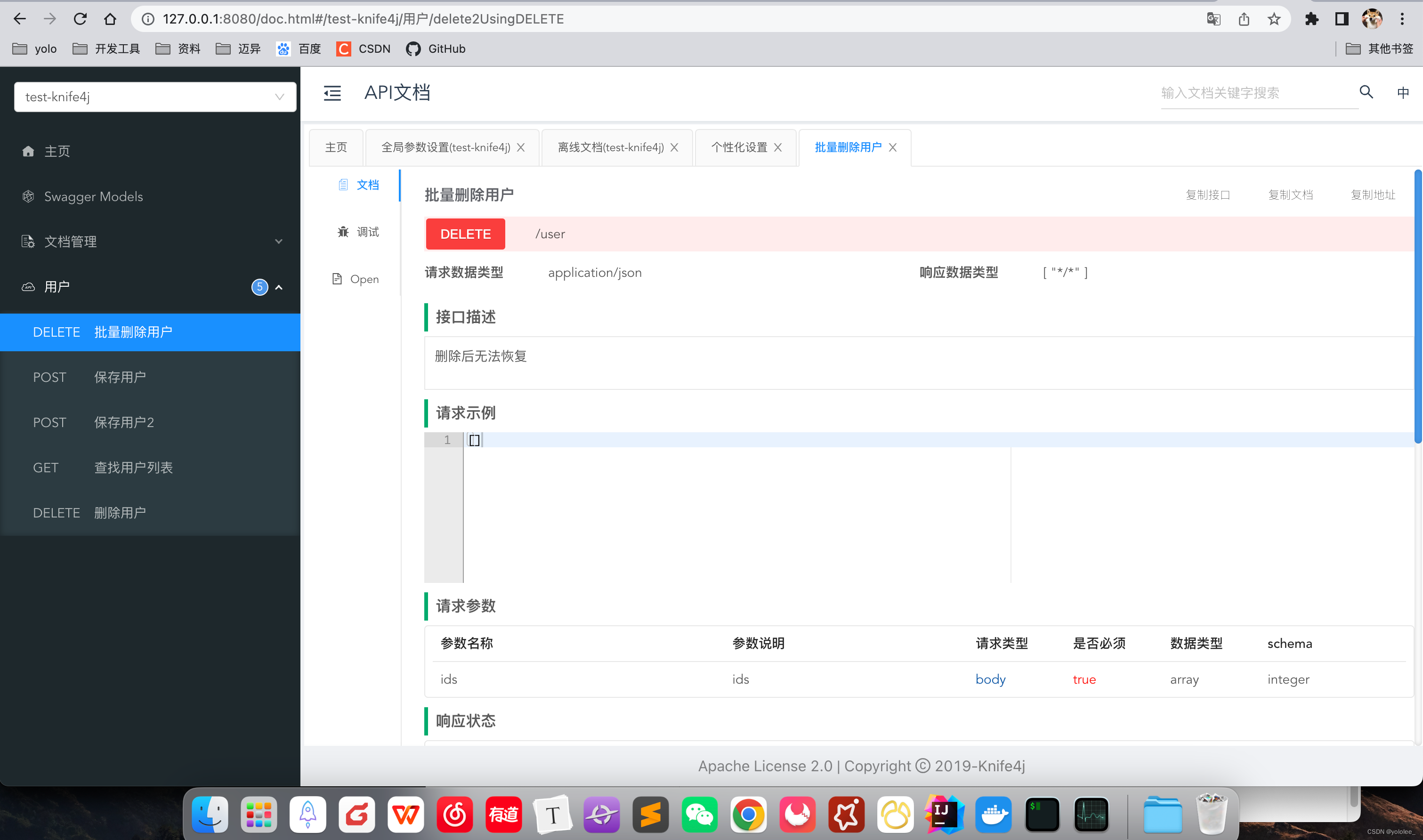Click the /user endpoint path text
The height and width of the screenshot is (840, 1423).
click(x=550, y=234)
